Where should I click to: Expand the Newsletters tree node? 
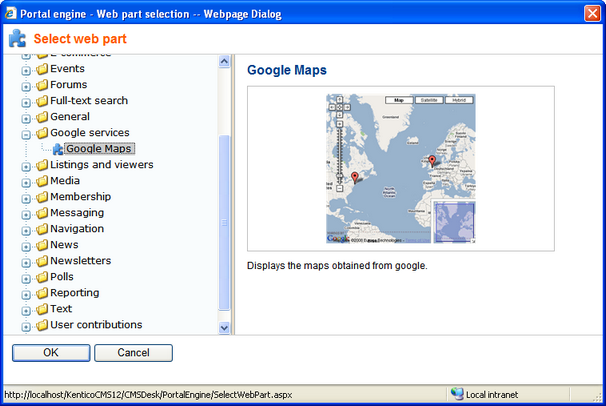pos(26,263)
